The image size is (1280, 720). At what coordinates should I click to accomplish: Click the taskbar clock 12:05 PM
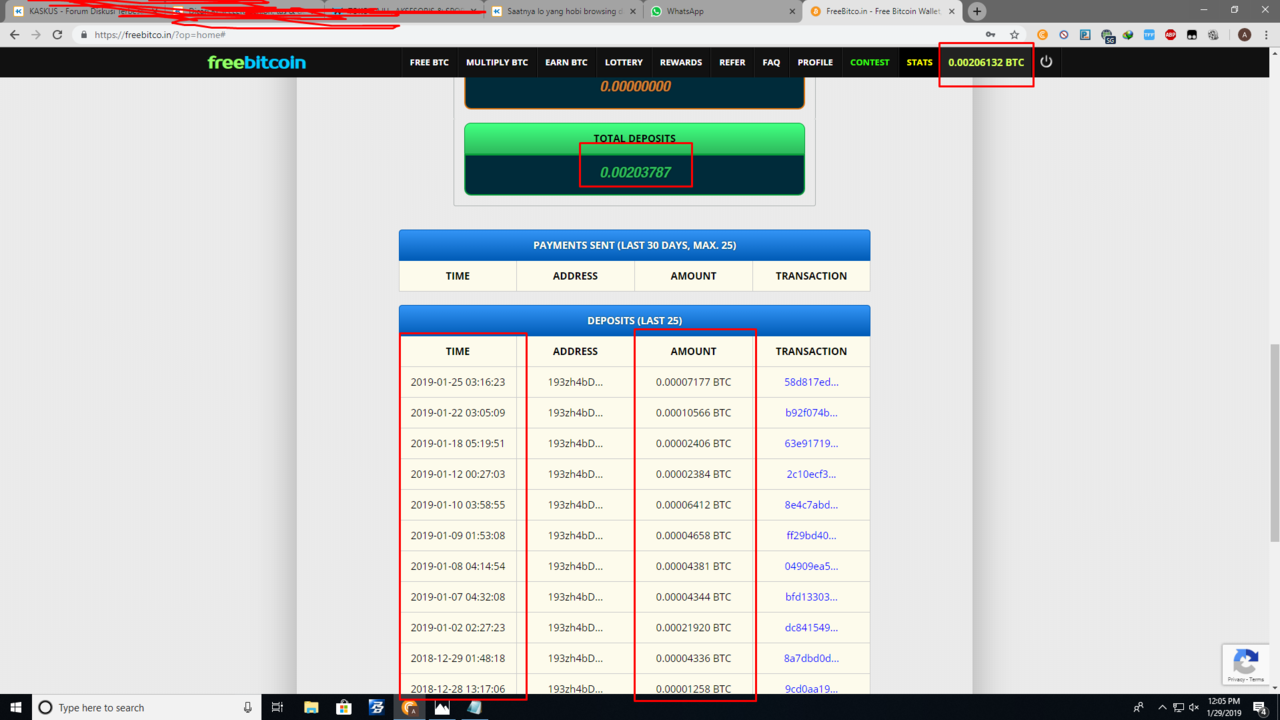click(1223, 707)
